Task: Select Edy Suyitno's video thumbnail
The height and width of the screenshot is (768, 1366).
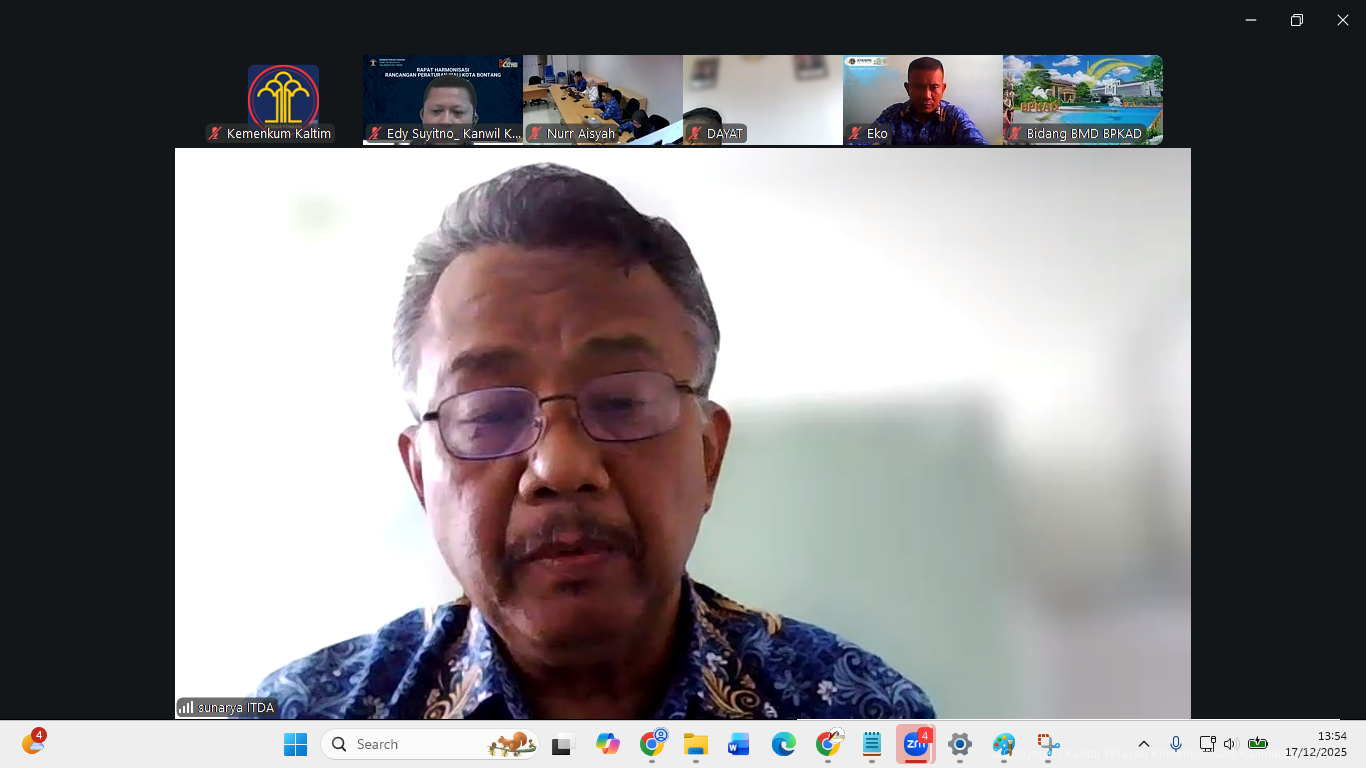Action: click(x=443, y=99)
